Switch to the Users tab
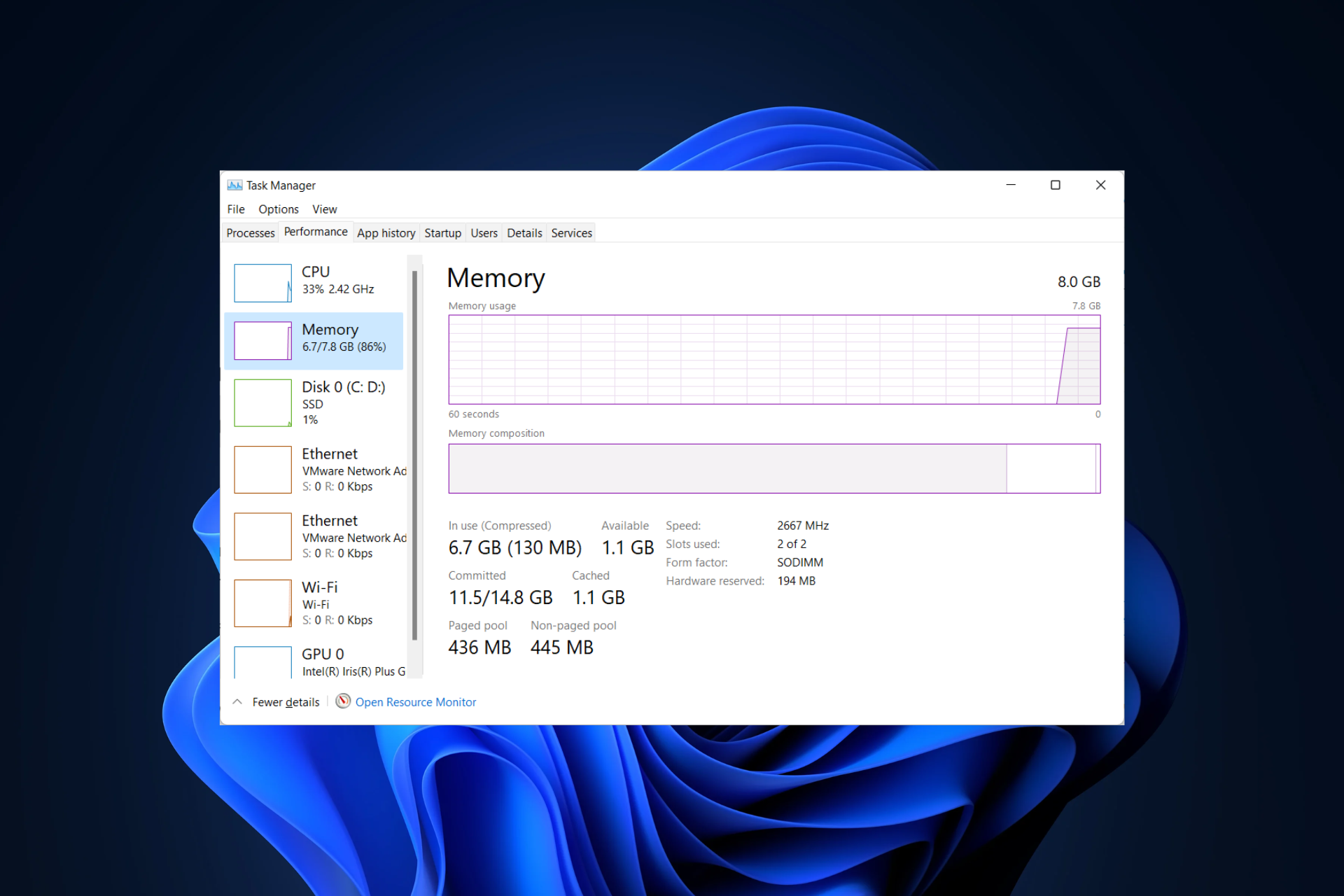1344x896 pixels. 484,233
